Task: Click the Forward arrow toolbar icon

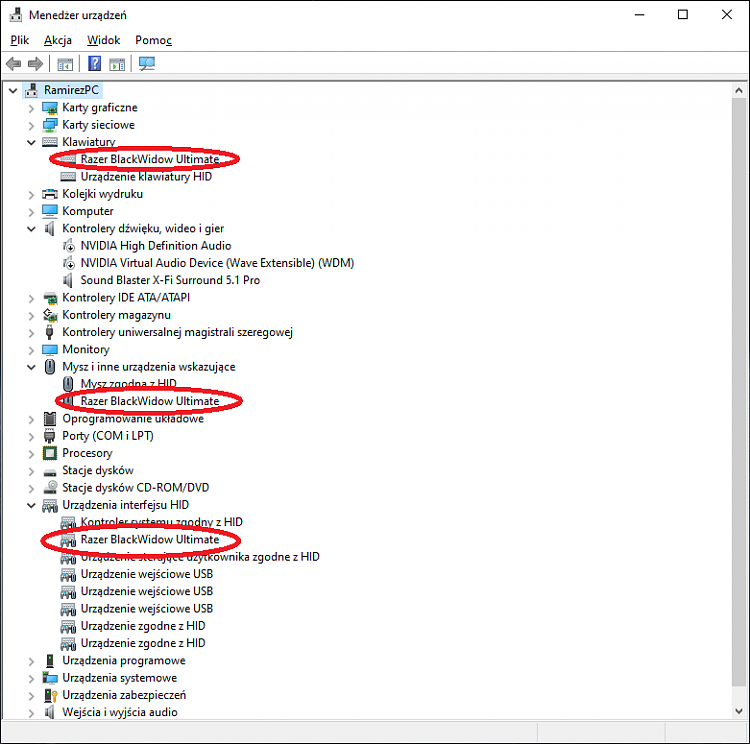Action: (x=35, y=64)
